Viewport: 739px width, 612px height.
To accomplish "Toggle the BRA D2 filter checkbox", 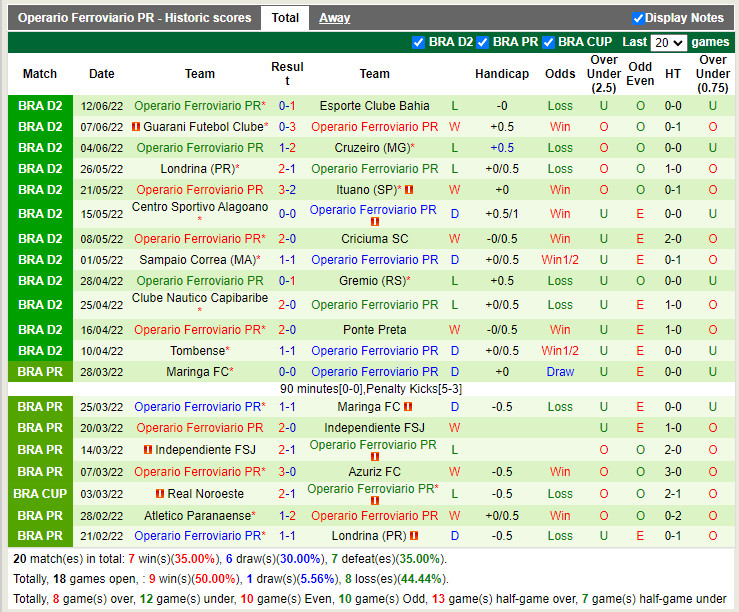I will pyautogui.click(x=419, y=42).
